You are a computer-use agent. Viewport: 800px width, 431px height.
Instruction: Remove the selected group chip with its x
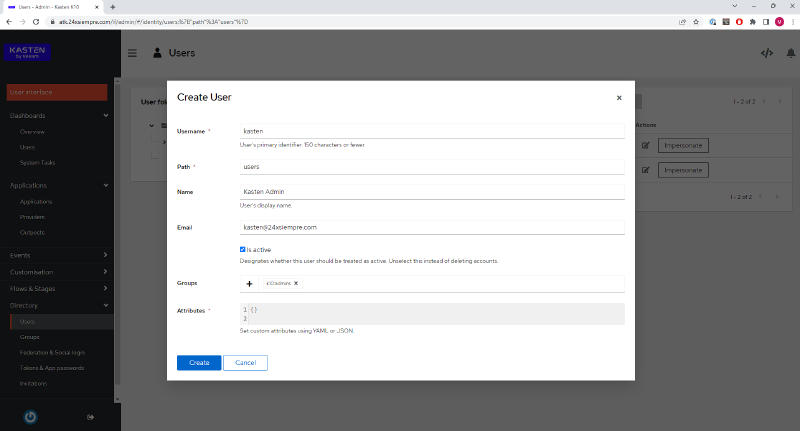pyautogui.click(x=296, y=283)
